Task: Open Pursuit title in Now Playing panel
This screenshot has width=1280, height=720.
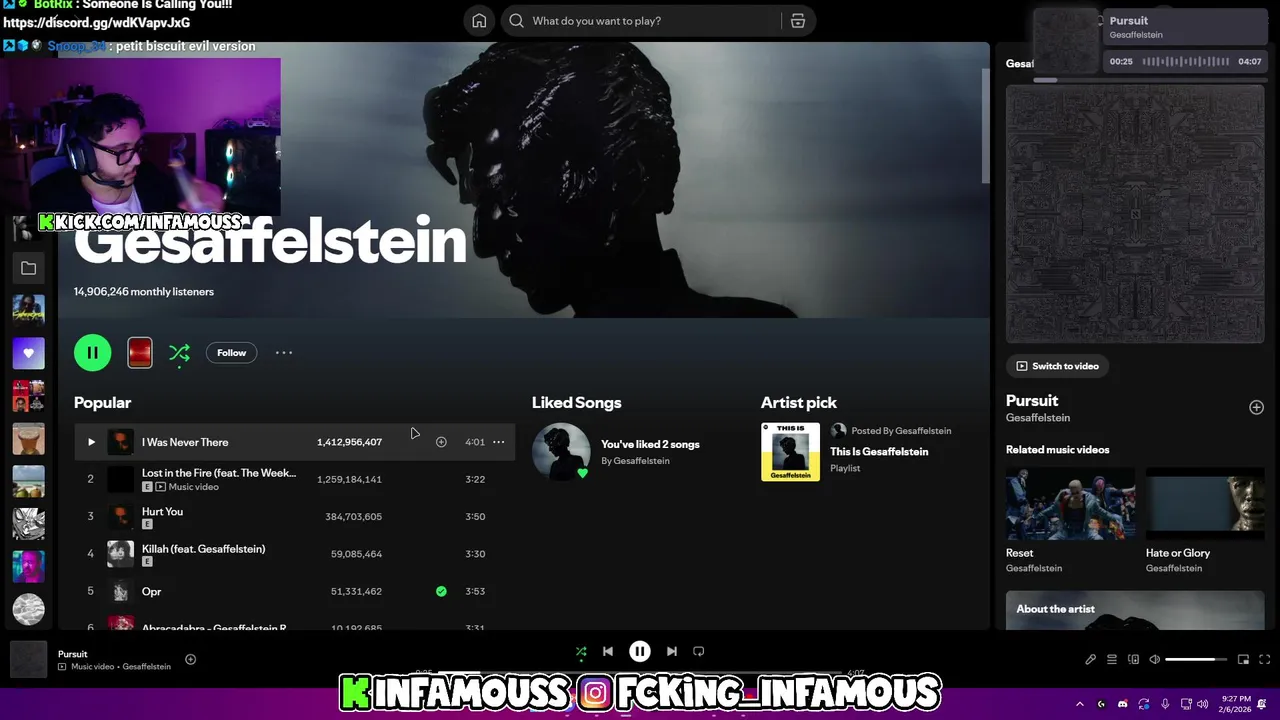Action: coord(1032,400)
